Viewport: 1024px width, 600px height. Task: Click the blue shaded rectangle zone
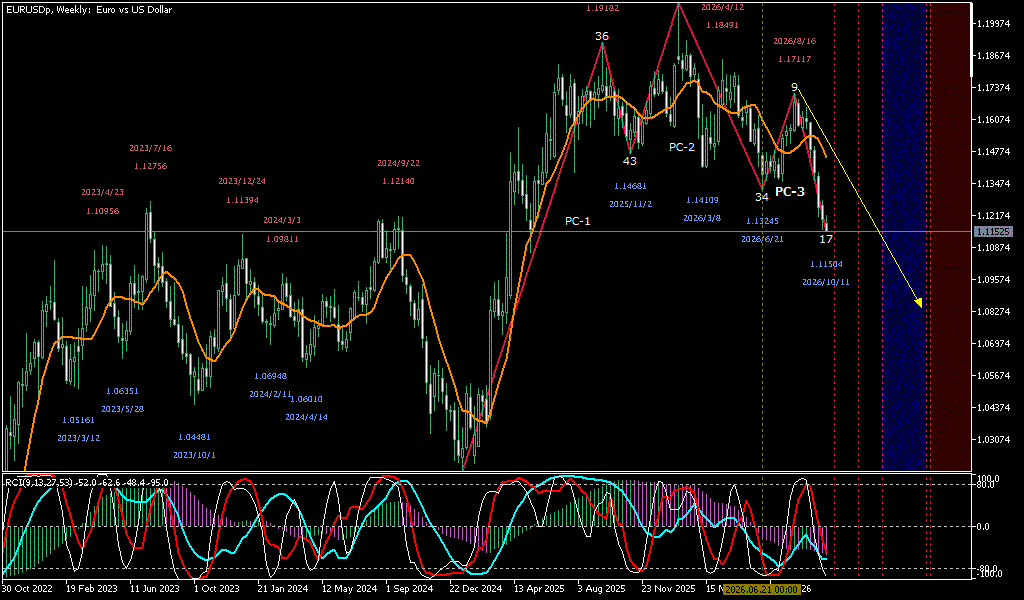[x=904, y=236]
